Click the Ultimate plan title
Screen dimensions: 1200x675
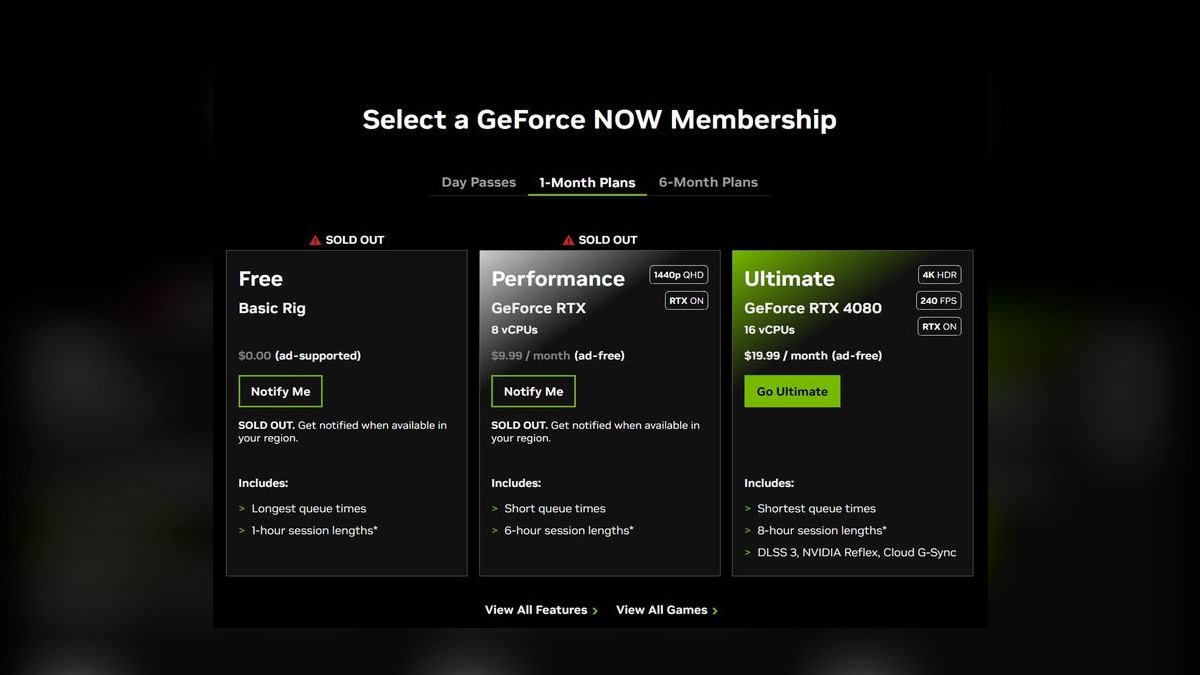789,279
